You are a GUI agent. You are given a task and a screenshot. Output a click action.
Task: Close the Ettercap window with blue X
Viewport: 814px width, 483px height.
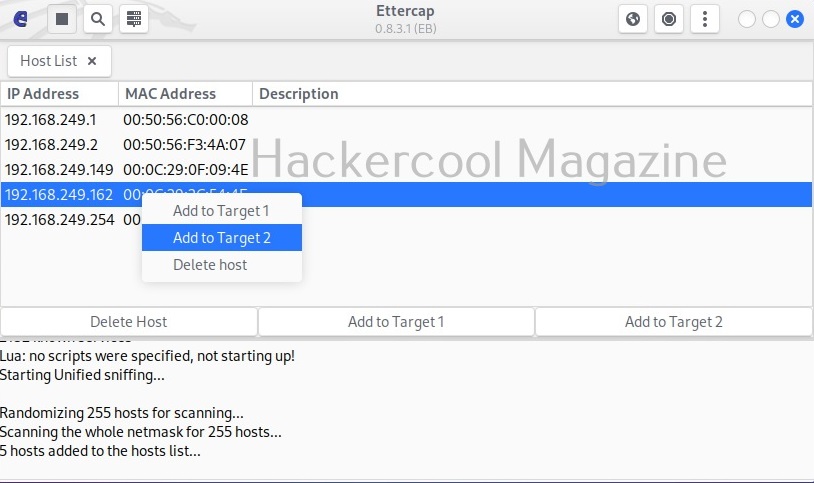click(795, 19)
